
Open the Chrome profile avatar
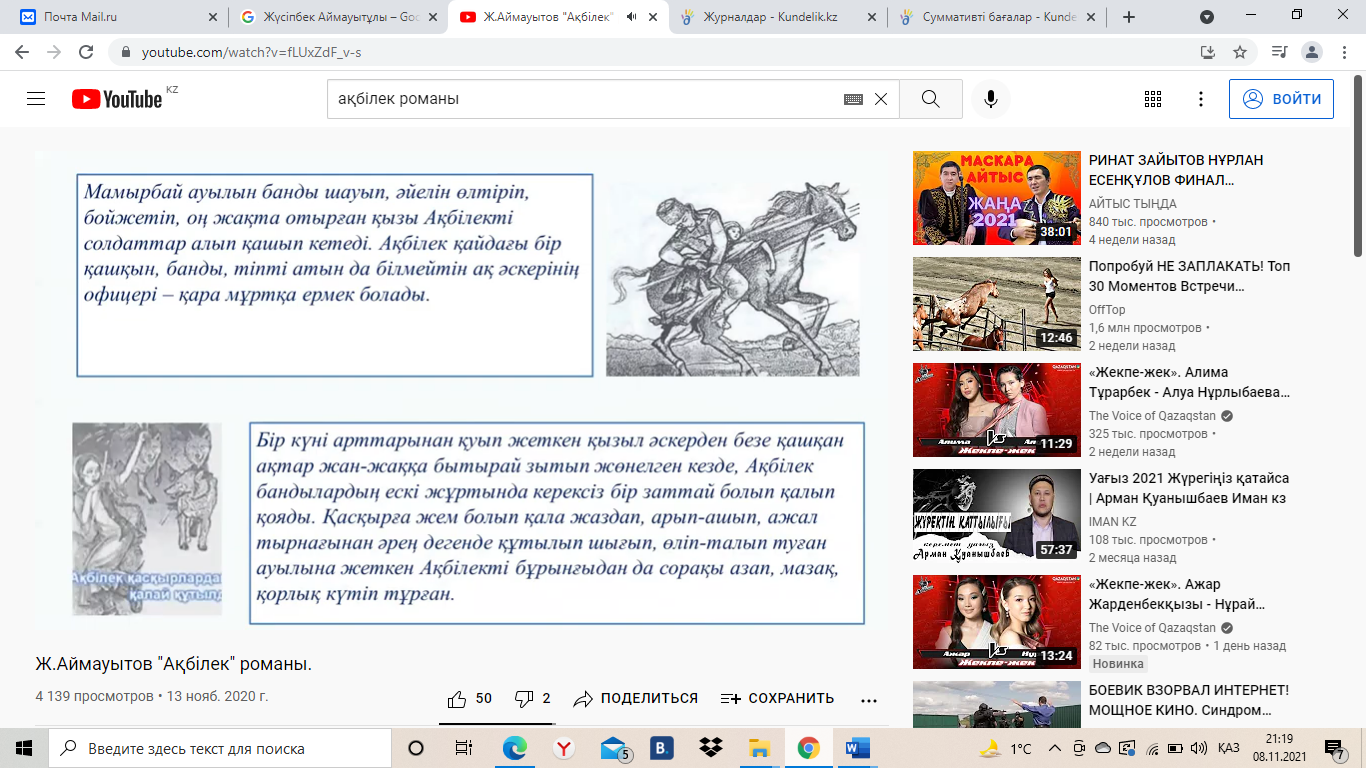pyautogui.click(x=1313, y=52)
